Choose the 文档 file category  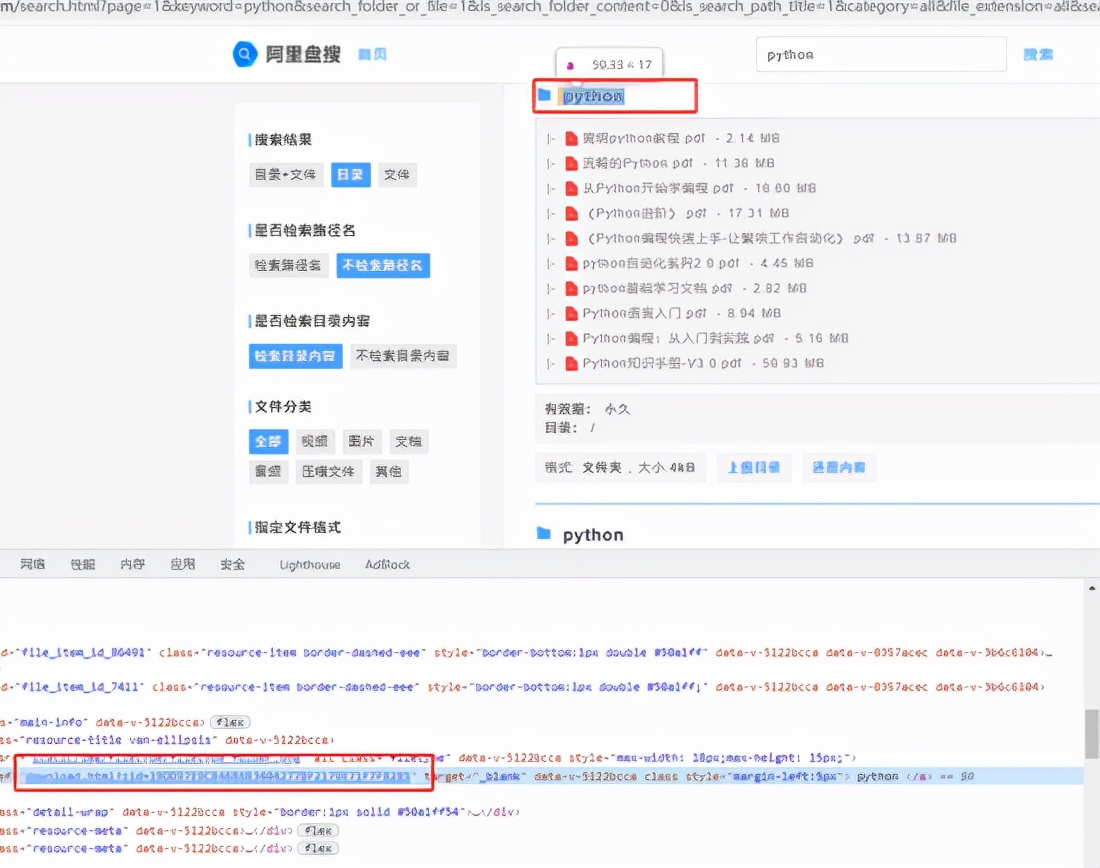(409, 441)
